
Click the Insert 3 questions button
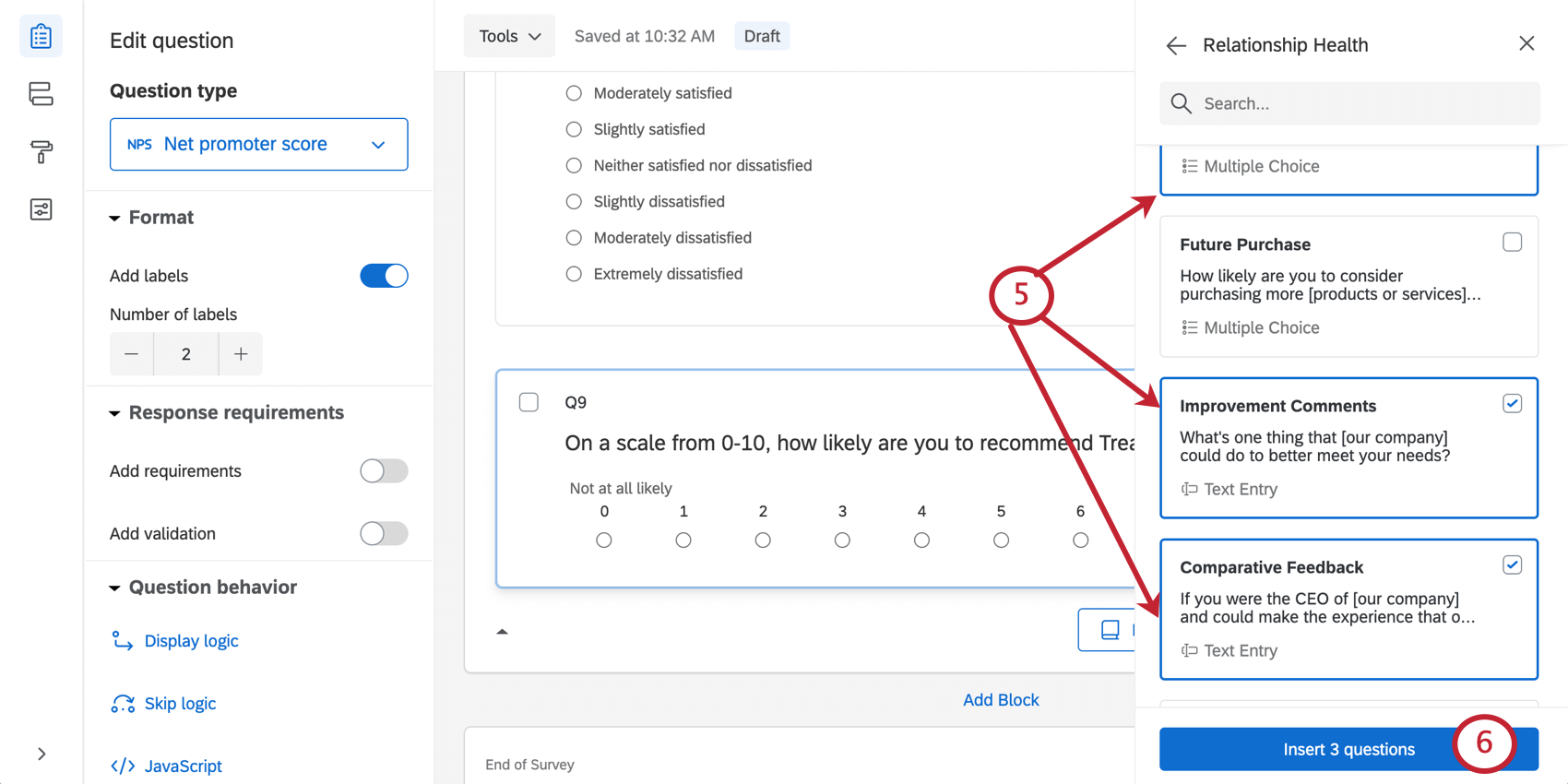[1348, 749]
